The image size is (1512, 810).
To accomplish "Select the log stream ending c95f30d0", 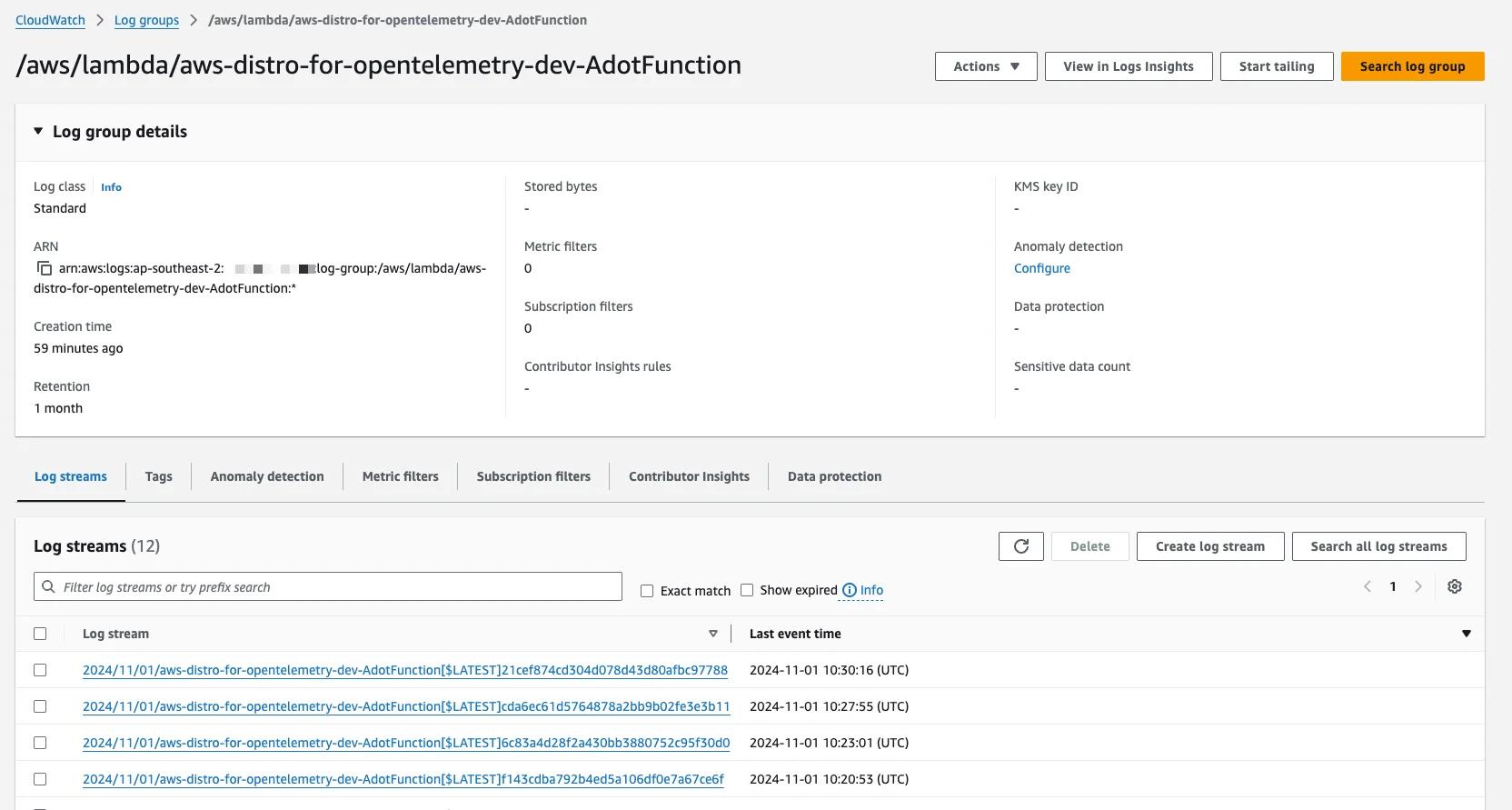I will (x=40, y=743).
